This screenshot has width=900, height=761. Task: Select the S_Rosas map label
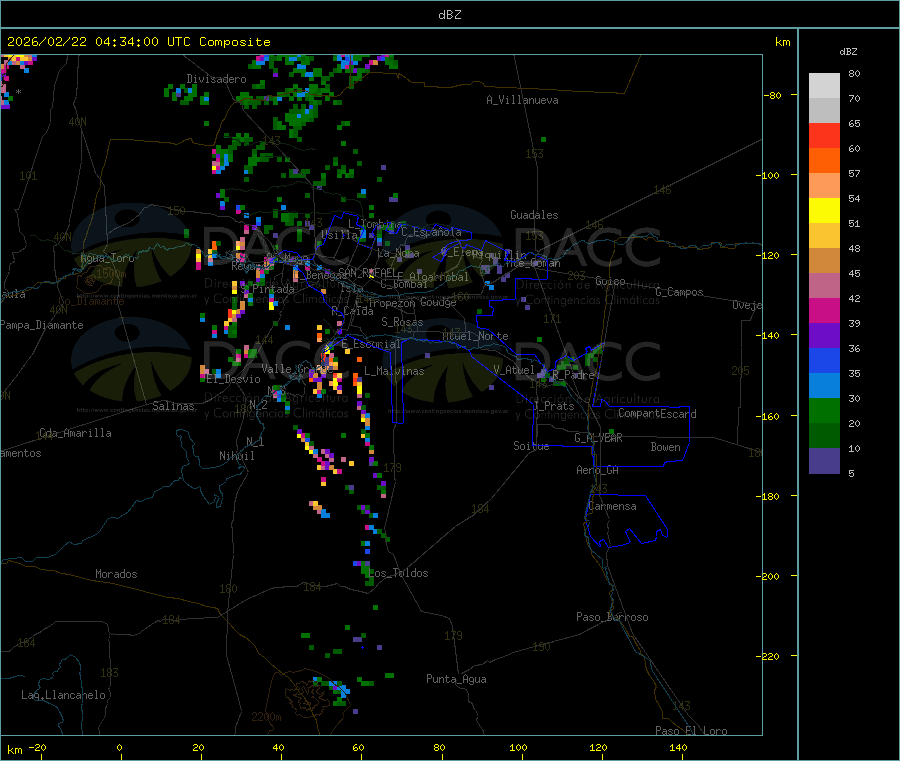[402, 322]
